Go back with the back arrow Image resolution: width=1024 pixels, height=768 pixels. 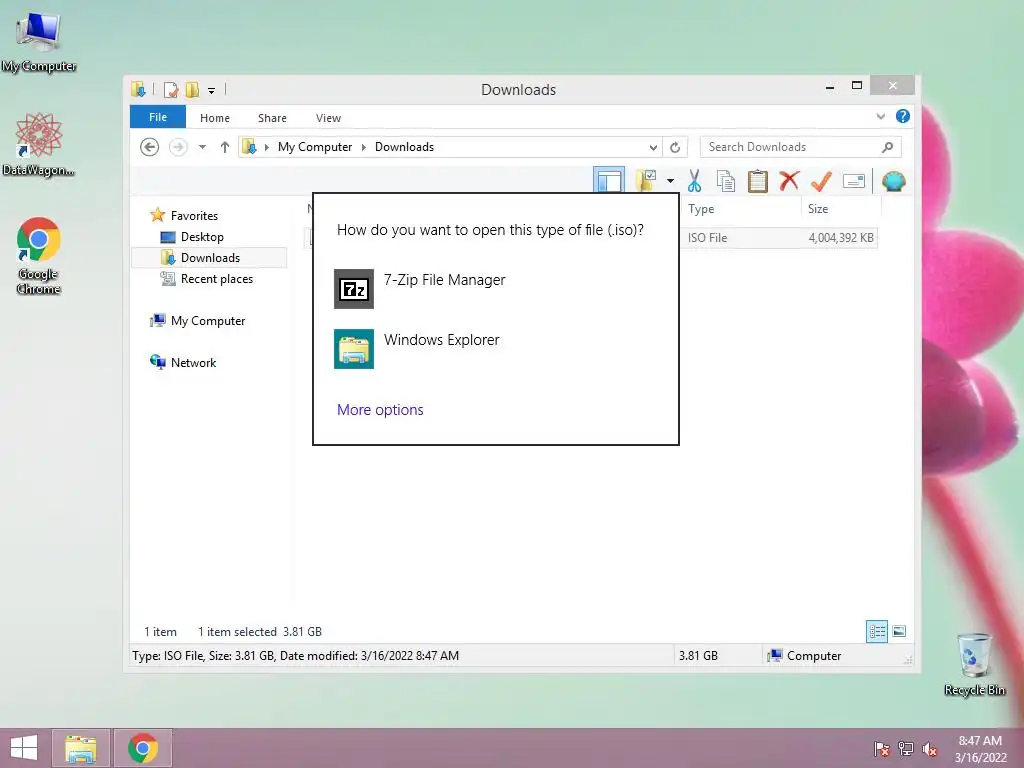150,147
